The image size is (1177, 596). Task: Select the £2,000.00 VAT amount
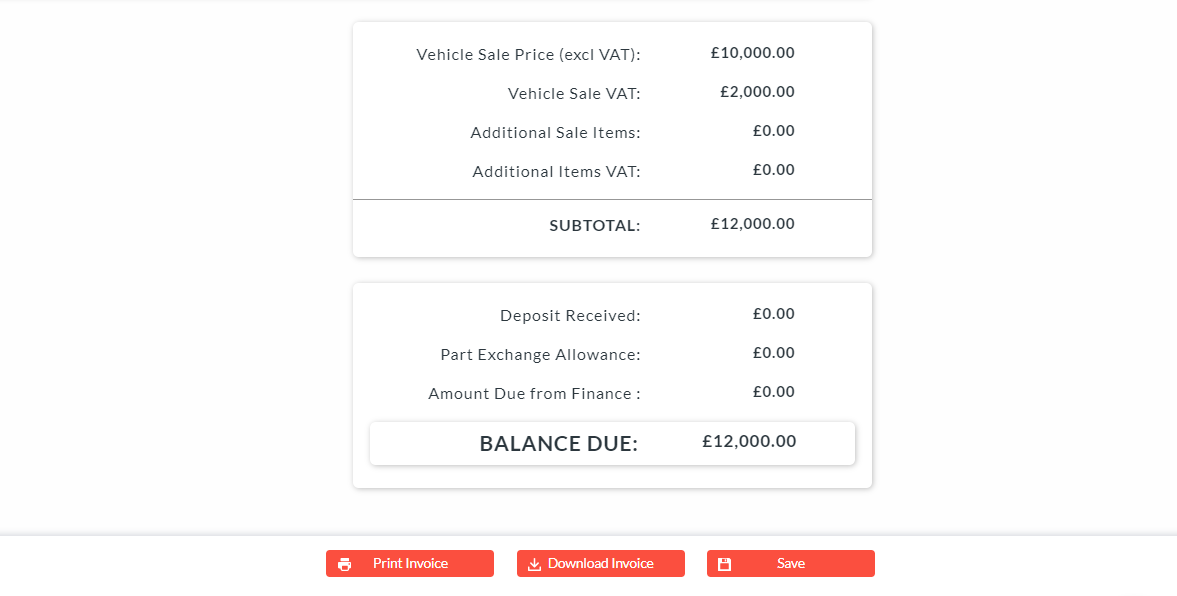point(757,92)
